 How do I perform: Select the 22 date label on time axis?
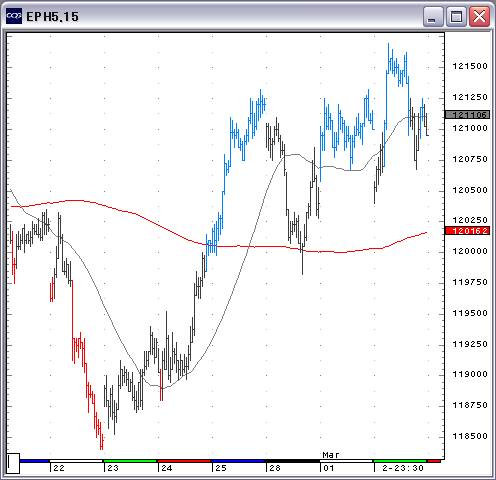click(59, 468)
